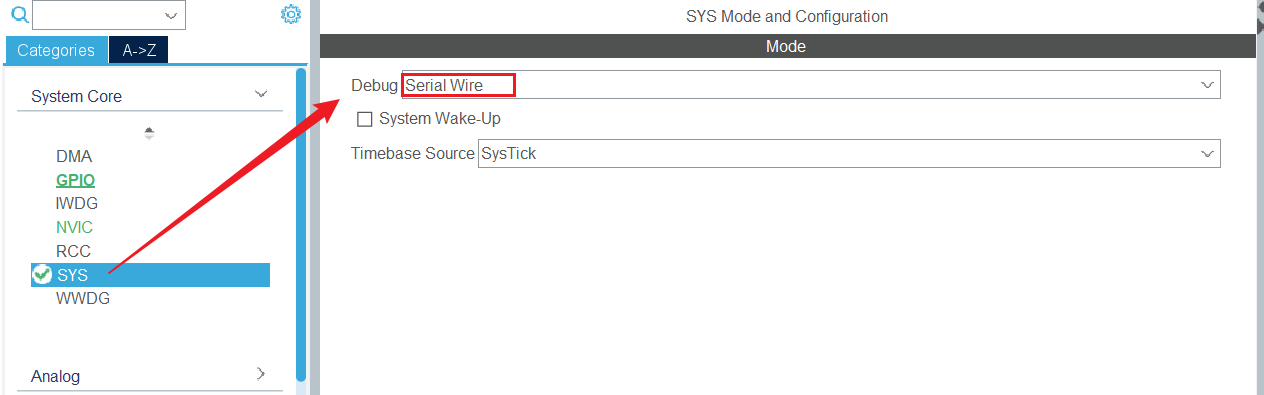This screenshot has height=395, width=1264.
Task: Click the search magnifier icon
Action: coord(19,14)
